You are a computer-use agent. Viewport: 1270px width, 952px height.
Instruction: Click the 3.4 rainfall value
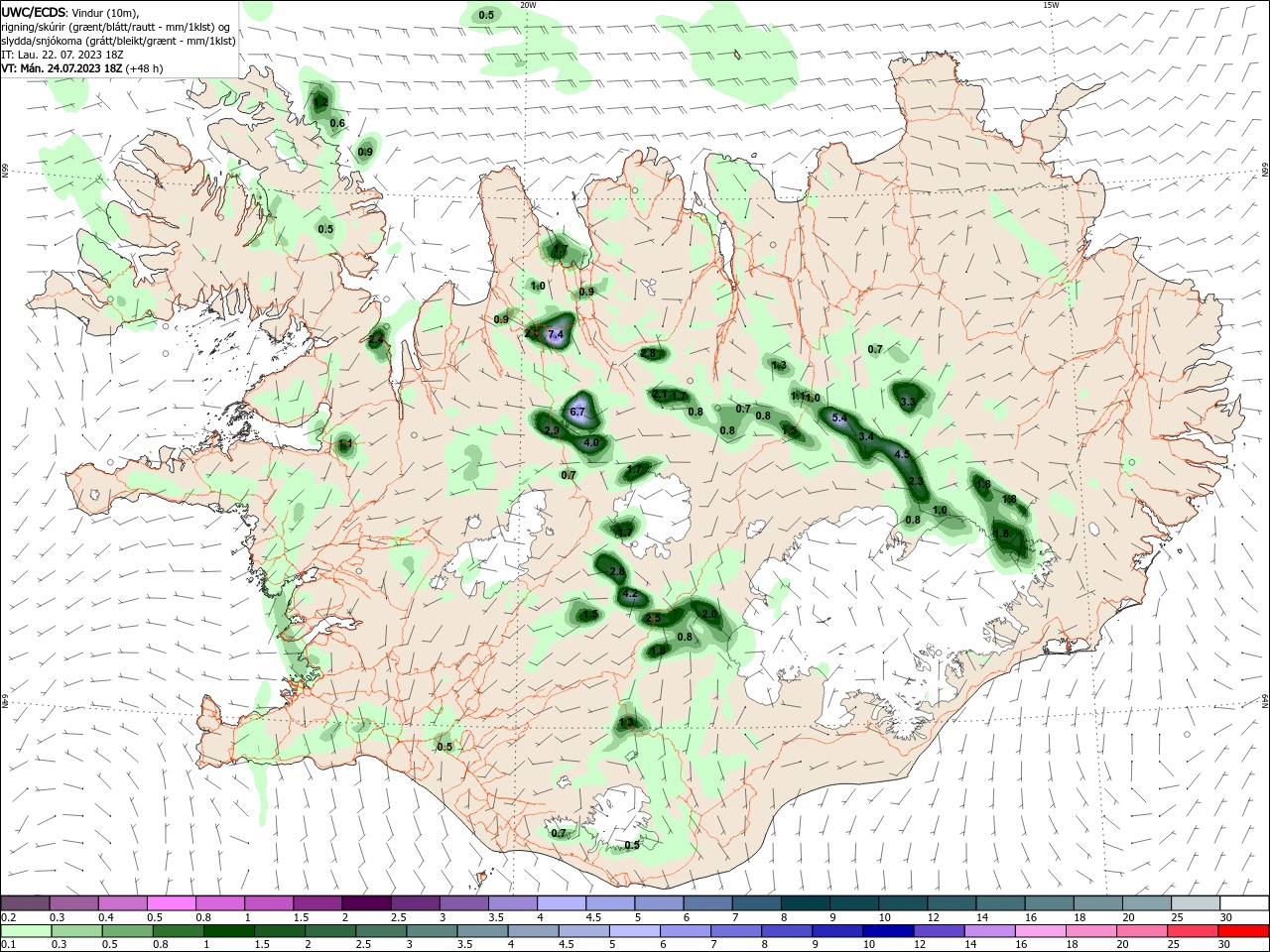866,436
